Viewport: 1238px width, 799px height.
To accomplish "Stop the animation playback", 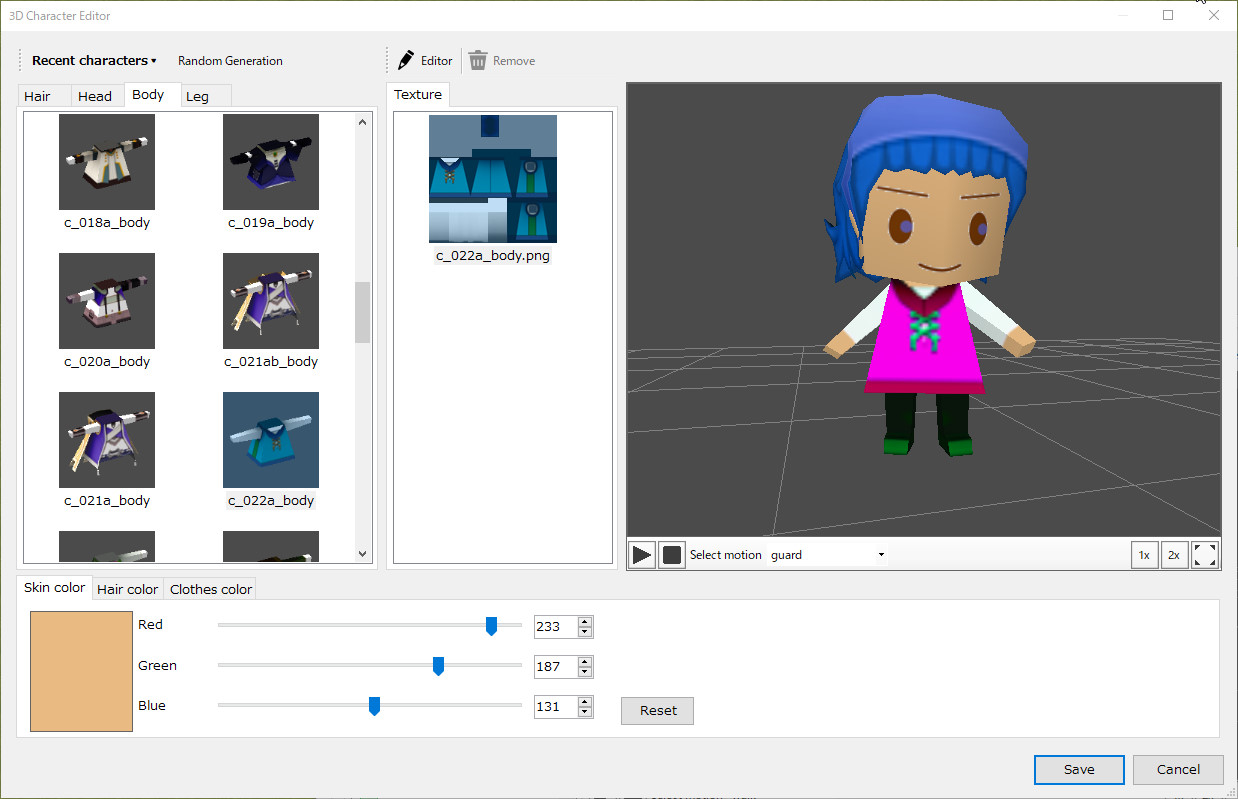I will click(x=671, y=554).
